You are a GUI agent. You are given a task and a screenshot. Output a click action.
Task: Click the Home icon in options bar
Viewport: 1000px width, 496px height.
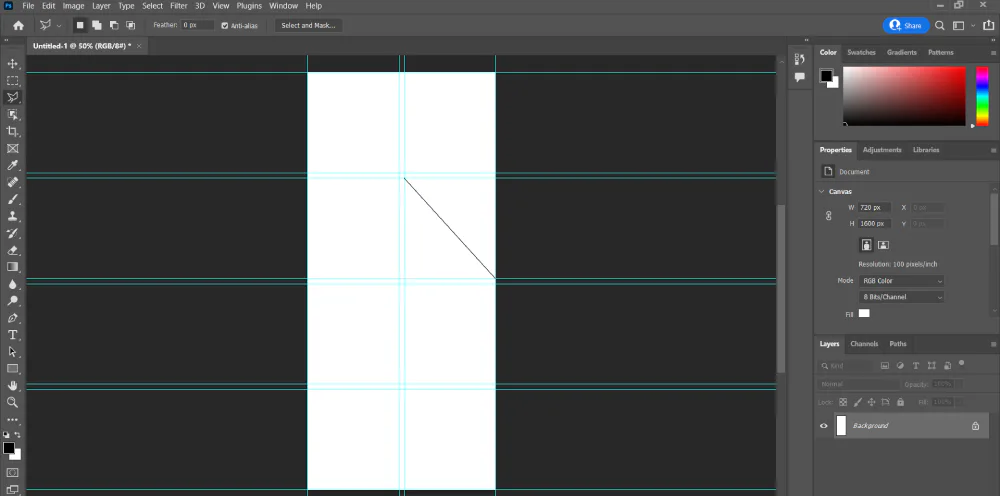click(x=18, y=25)
